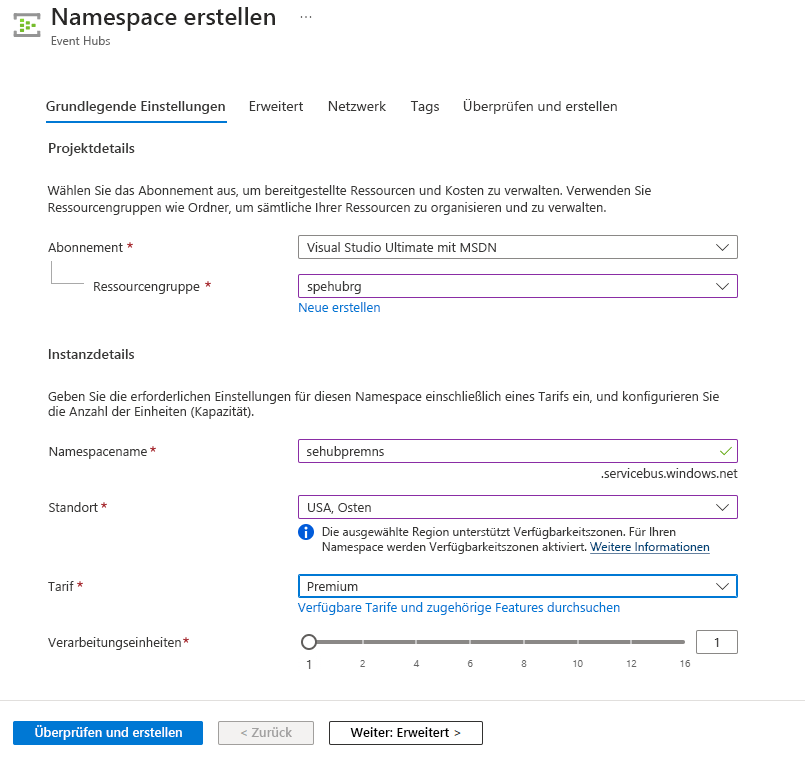
Task: Open the ellipsis menu beside the title
Action: 306,18
